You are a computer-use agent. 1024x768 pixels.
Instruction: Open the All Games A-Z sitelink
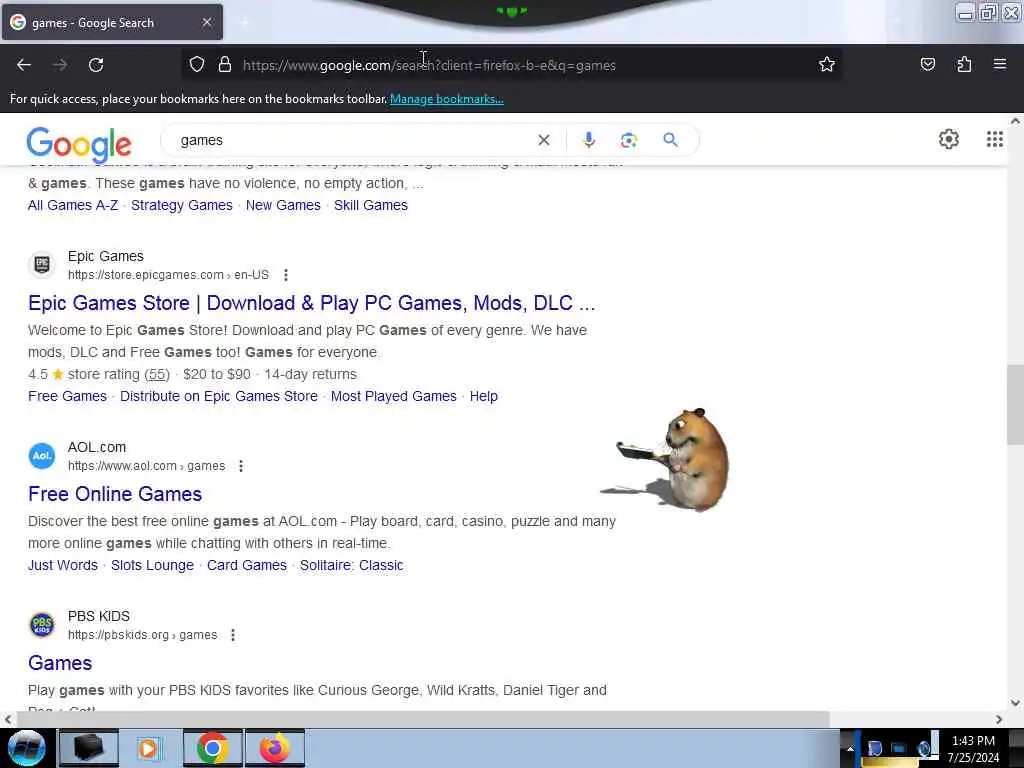click(73, 205)
